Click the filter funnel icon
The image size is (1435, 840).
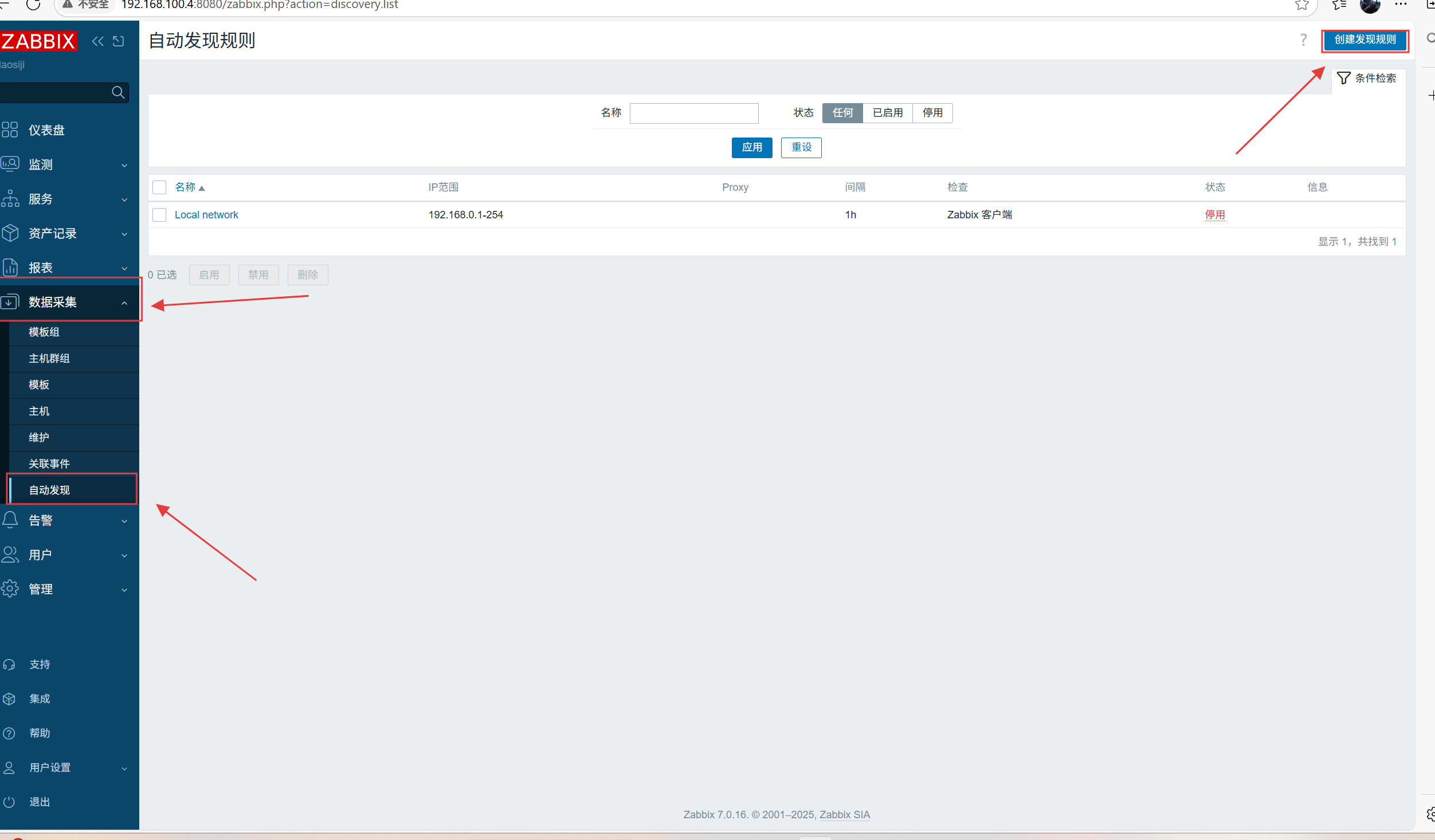(x=1344, y=78)
